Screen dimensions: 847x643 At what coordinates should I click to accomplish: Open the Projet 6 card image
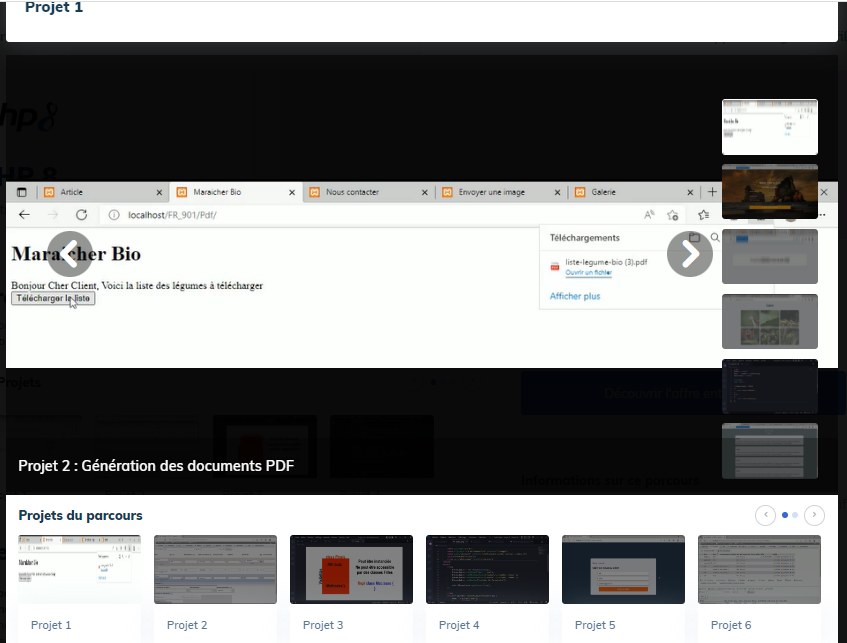pyautogui.click(x=759, y=570)
